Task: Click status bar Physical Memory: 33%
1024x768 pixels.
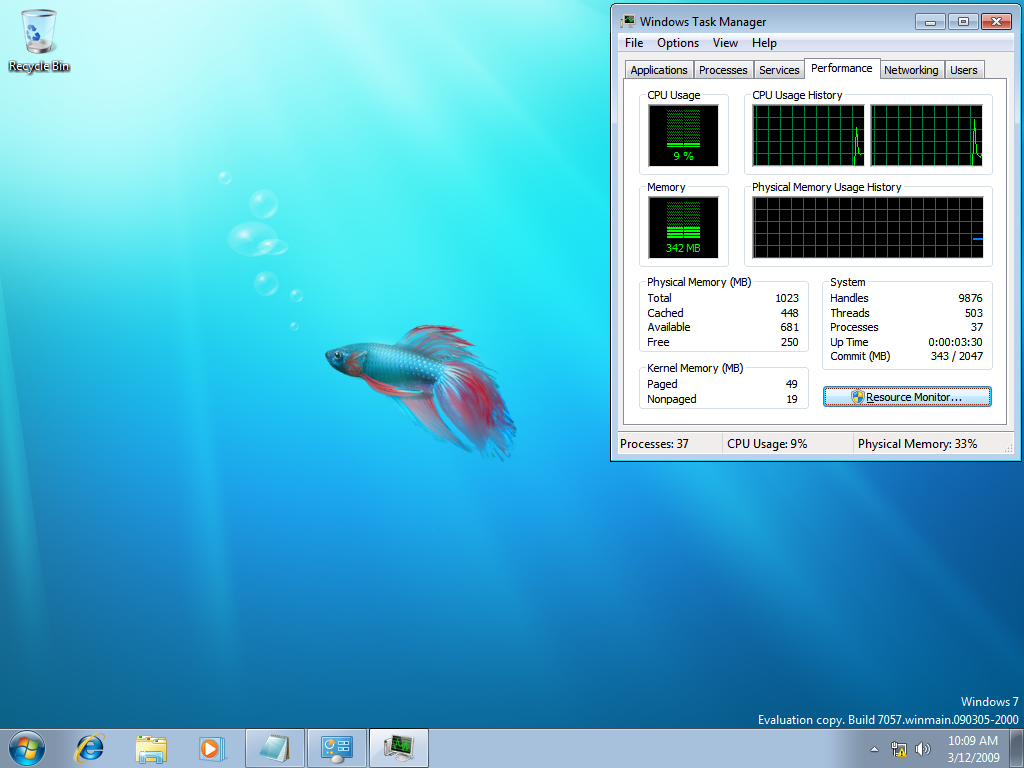Action: tap(918, 444)
